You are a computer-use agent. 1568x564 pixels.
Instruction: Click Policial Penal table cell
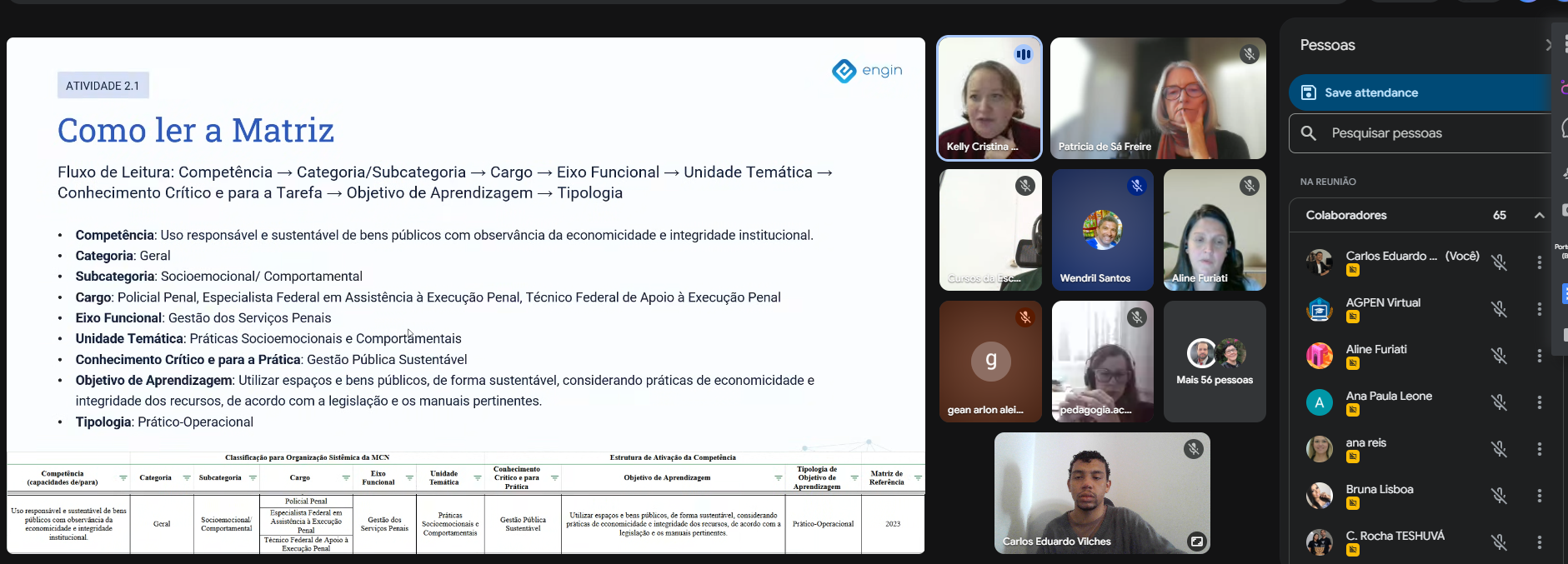306,502
